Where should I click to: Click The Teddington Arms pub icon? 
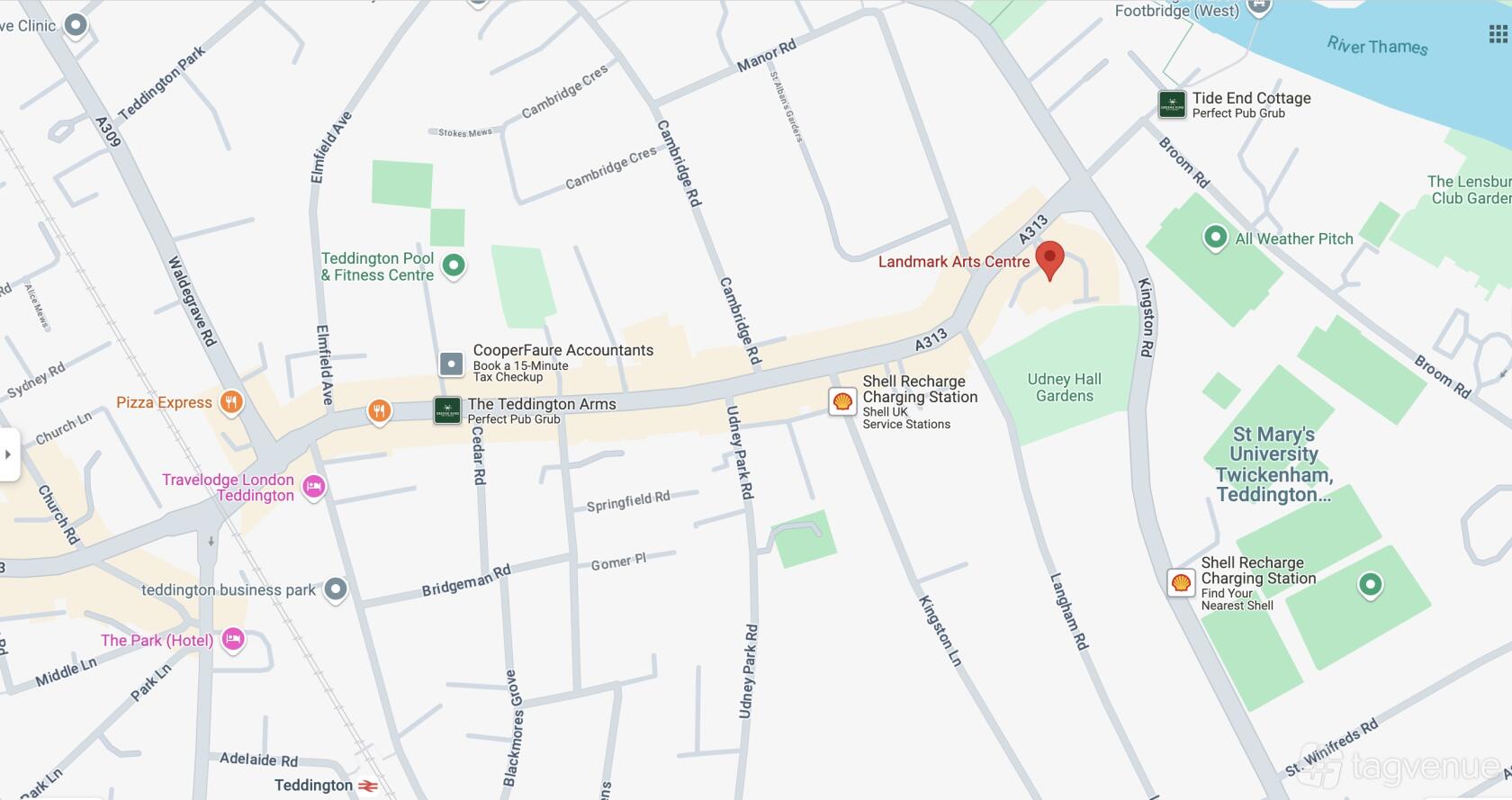click(447, 410)
